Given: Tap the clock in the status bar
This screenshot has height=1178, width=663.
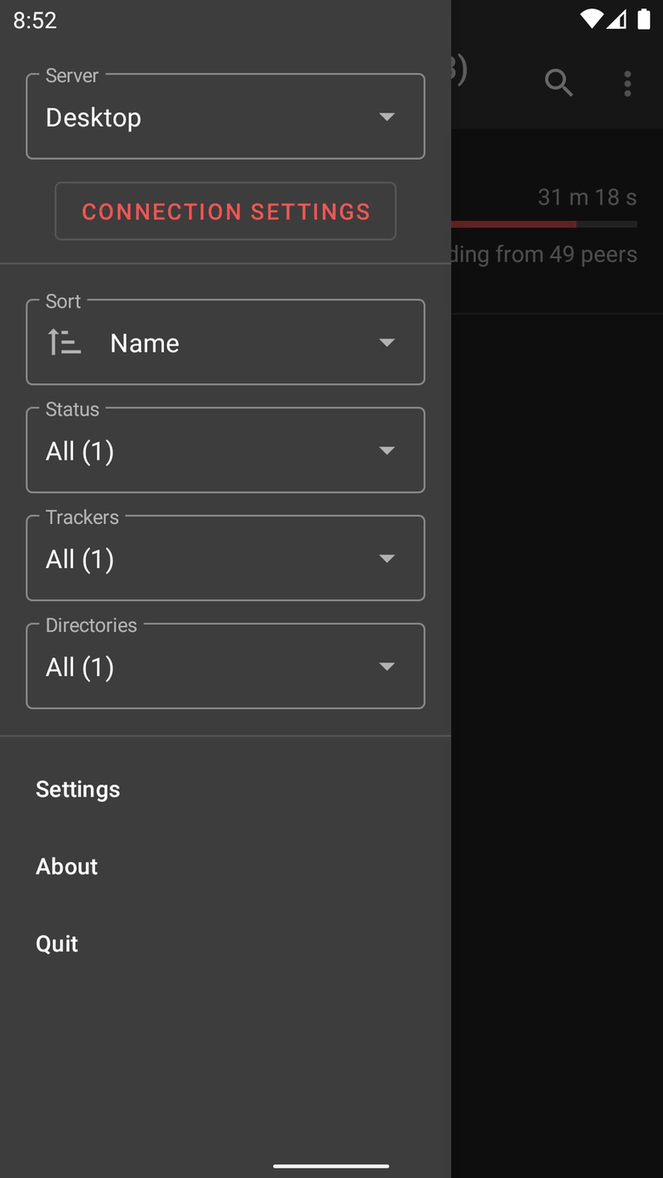Looking at the screenshot, I should coord(35,19).
